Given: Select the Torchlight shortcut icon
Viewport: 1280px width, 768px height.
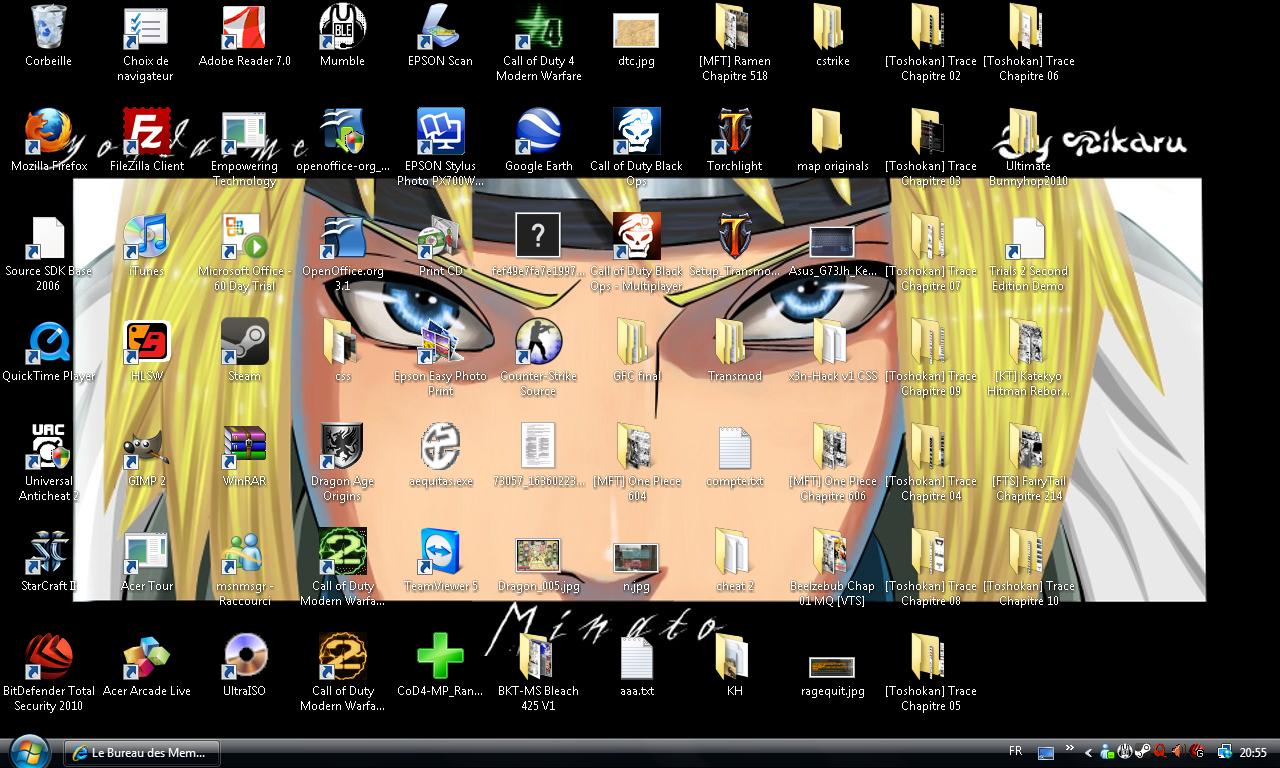Looking at the screenshot, I should coord(734,132).
